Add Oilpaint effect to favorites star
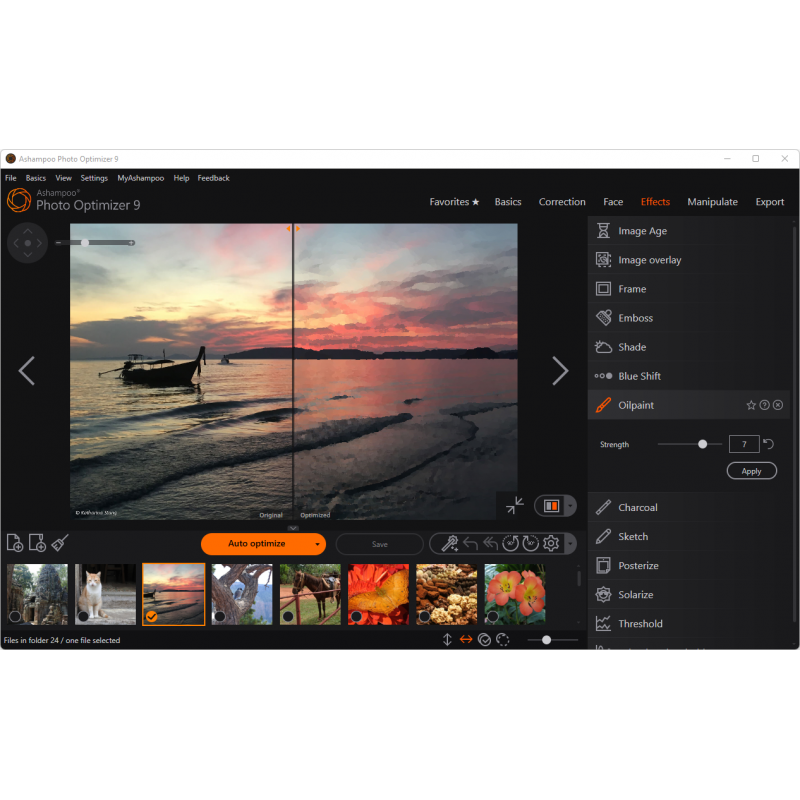This screenshot has width=800, height=800. pyautogui.click(x=751, y=405)
